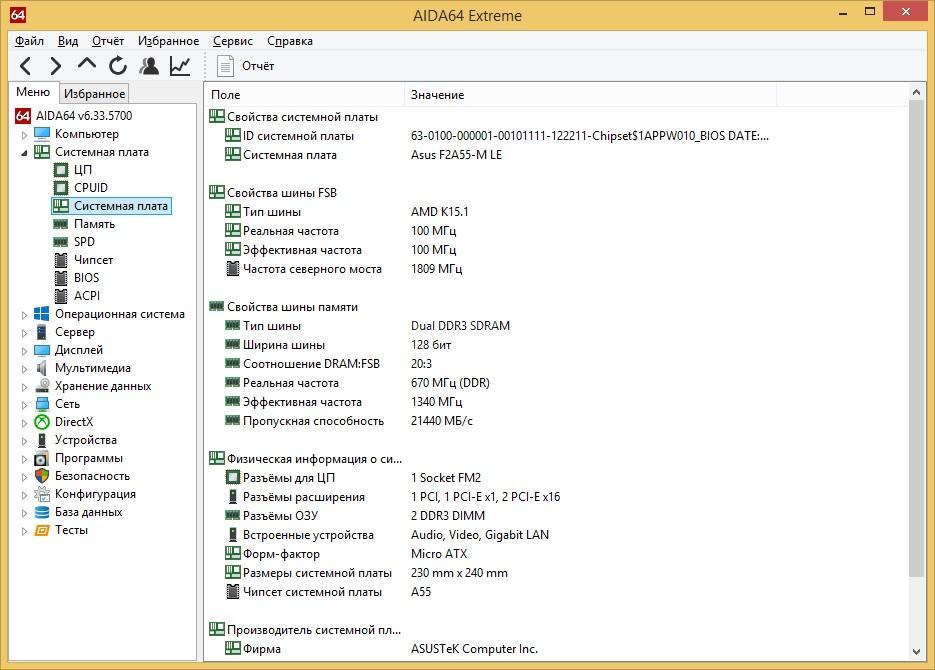Collapse the Системная плата tree node
The width and height of the screenshot is (935, 670).
(x=24, y=153)
